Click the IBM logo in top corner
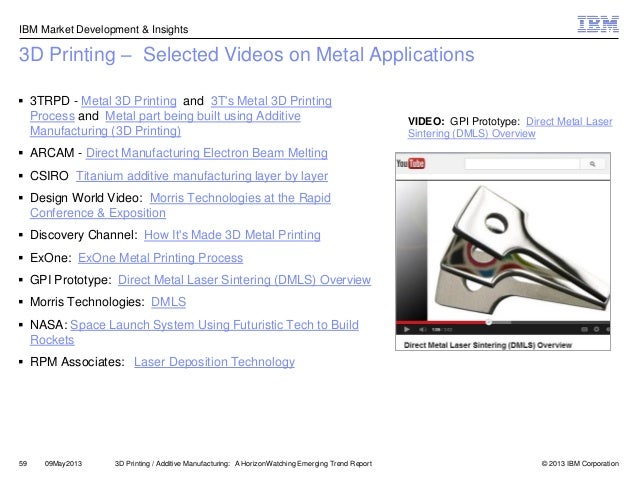 coord(598,24)
